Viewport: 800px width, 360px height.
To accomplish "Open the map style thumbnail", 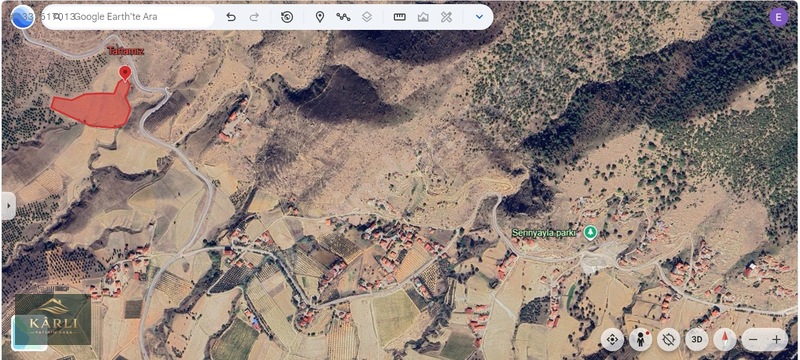I will point(29,332).
